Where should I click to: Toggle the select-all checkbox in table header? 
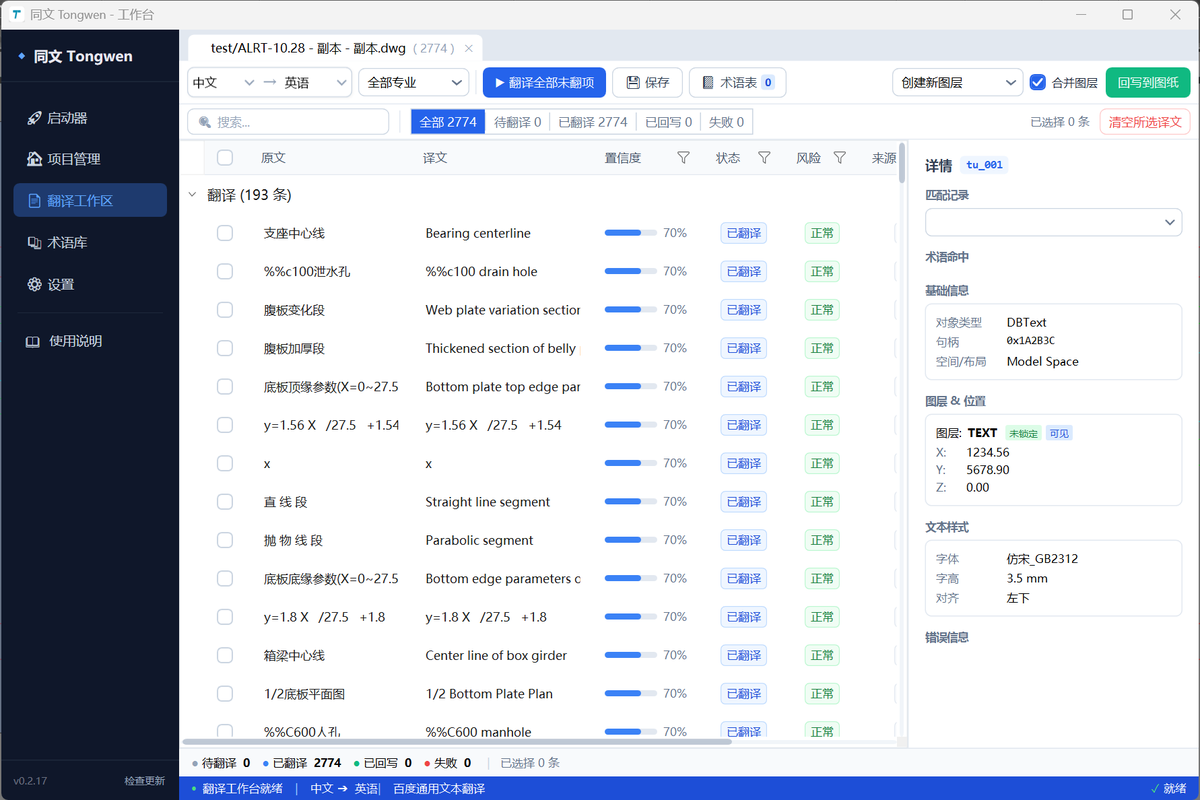(225, 158)
